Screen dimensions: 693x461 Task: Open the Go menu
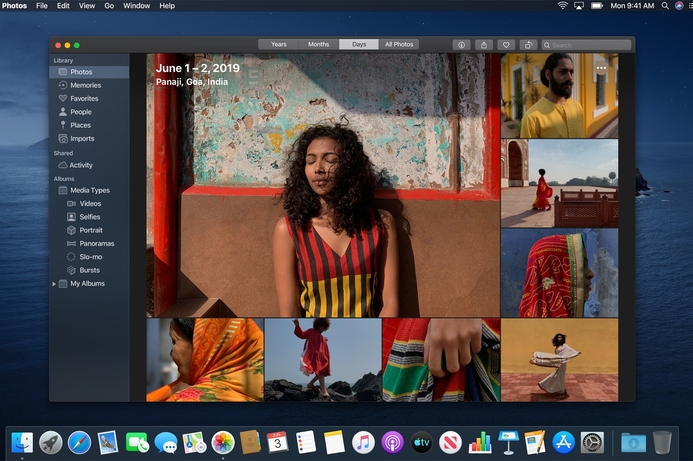point(109,6)
